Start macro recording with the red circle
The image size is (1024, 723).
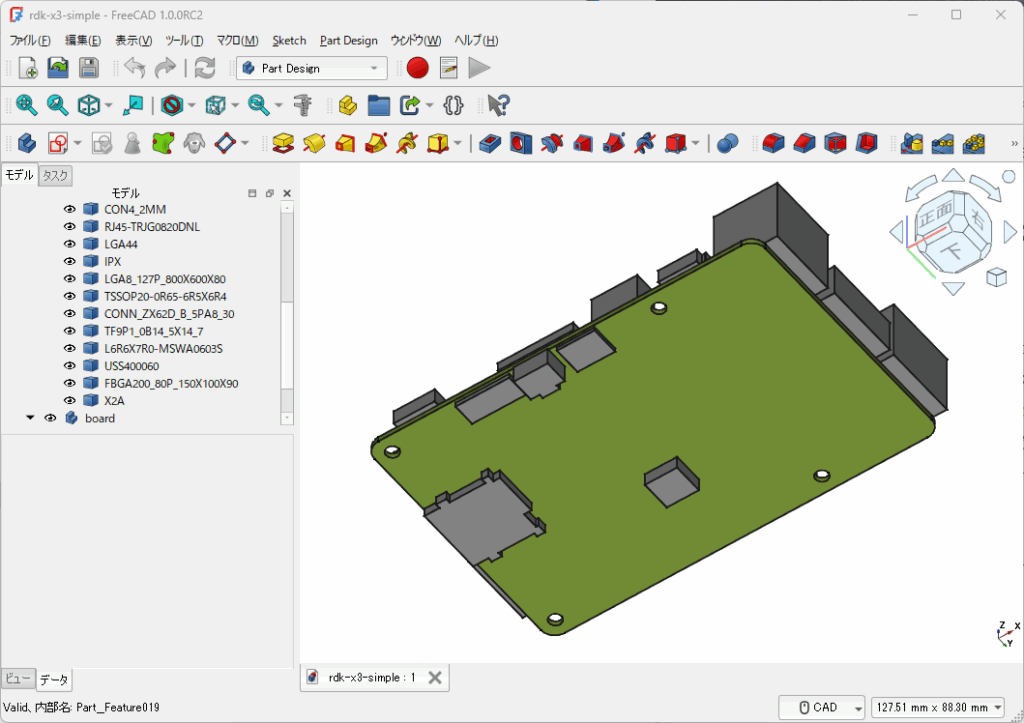pos(418,68)
